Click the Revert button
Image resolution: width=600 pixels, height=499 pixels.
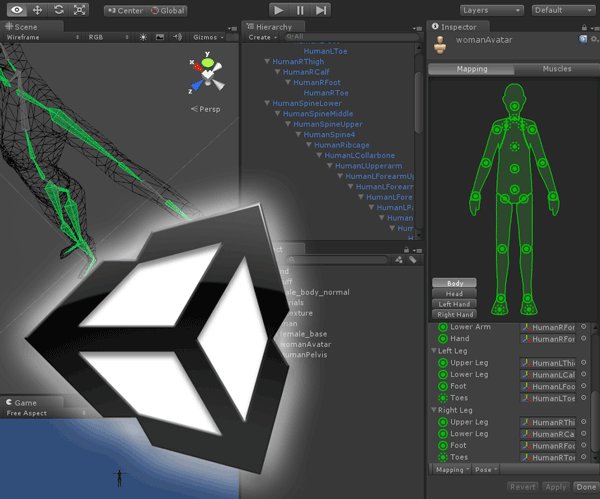pyautogui.click(x=523, y=487)
